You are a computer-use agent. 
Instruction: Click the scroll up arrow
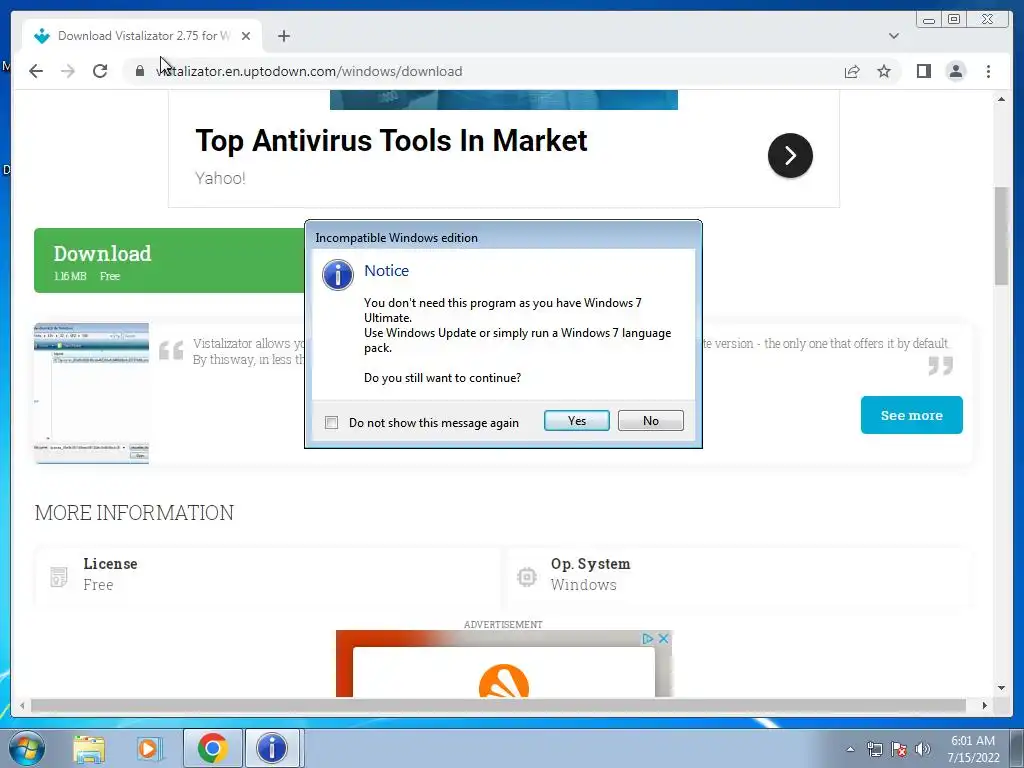[1001, 99]
